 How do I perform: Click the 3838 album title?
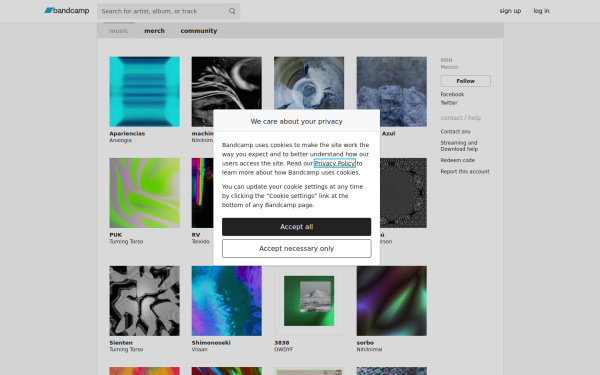point(282,343)
